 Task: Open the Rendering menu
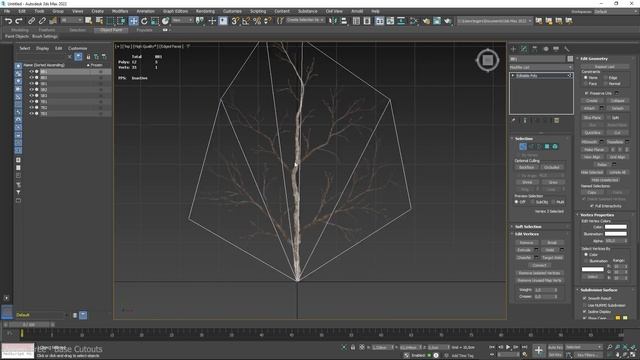coord(205,11)
